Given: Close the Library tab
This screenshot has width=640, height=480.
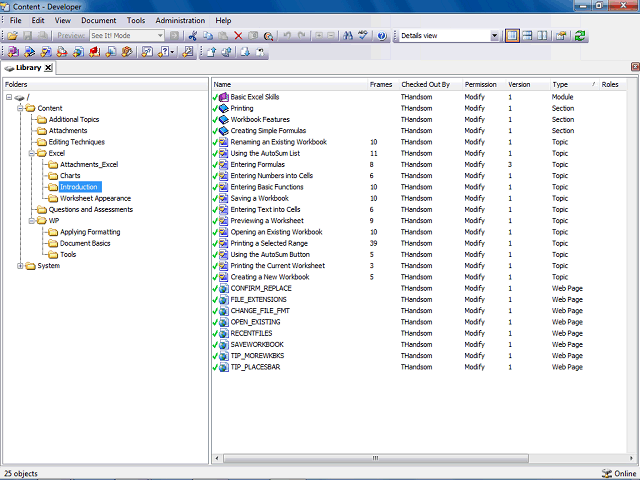Looking at the screenshot, I should click(x=48, y=68).
